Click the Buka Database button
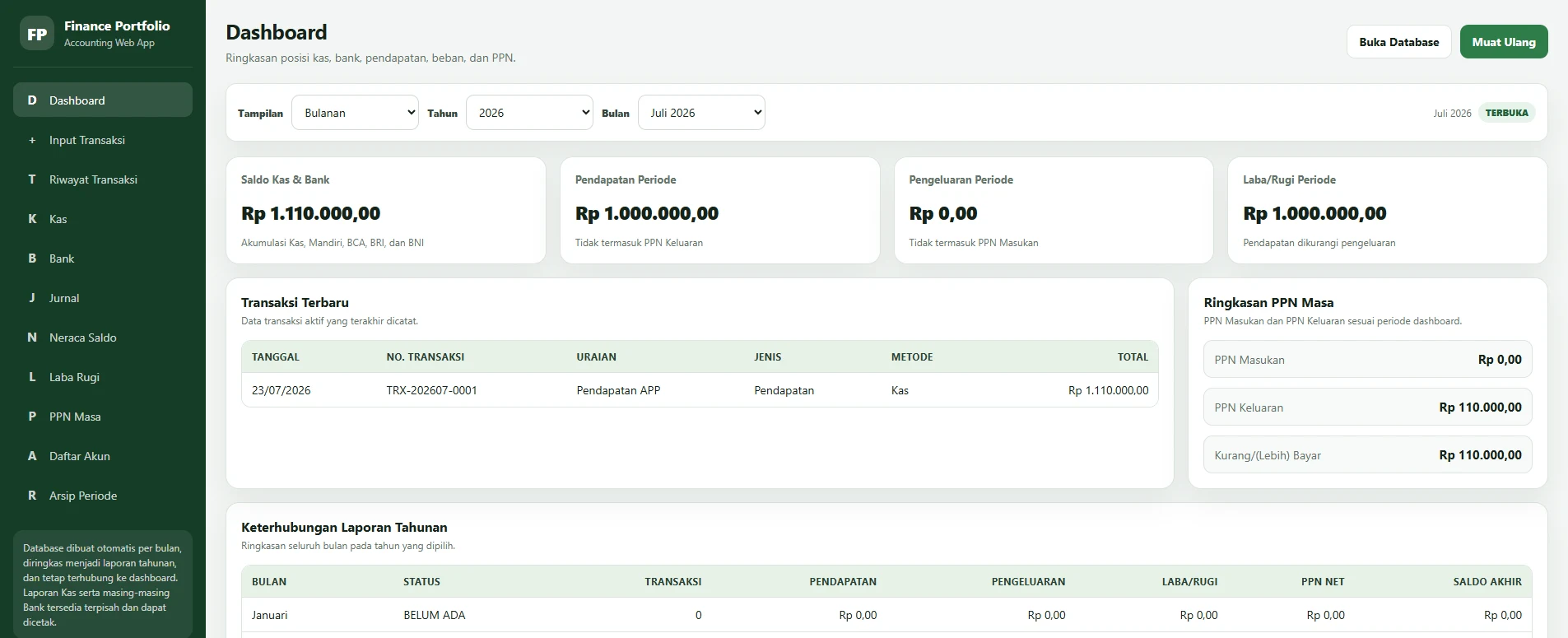Viewport: 1568px width, 638px height. pyautogui.click(x=1399, y=42)
